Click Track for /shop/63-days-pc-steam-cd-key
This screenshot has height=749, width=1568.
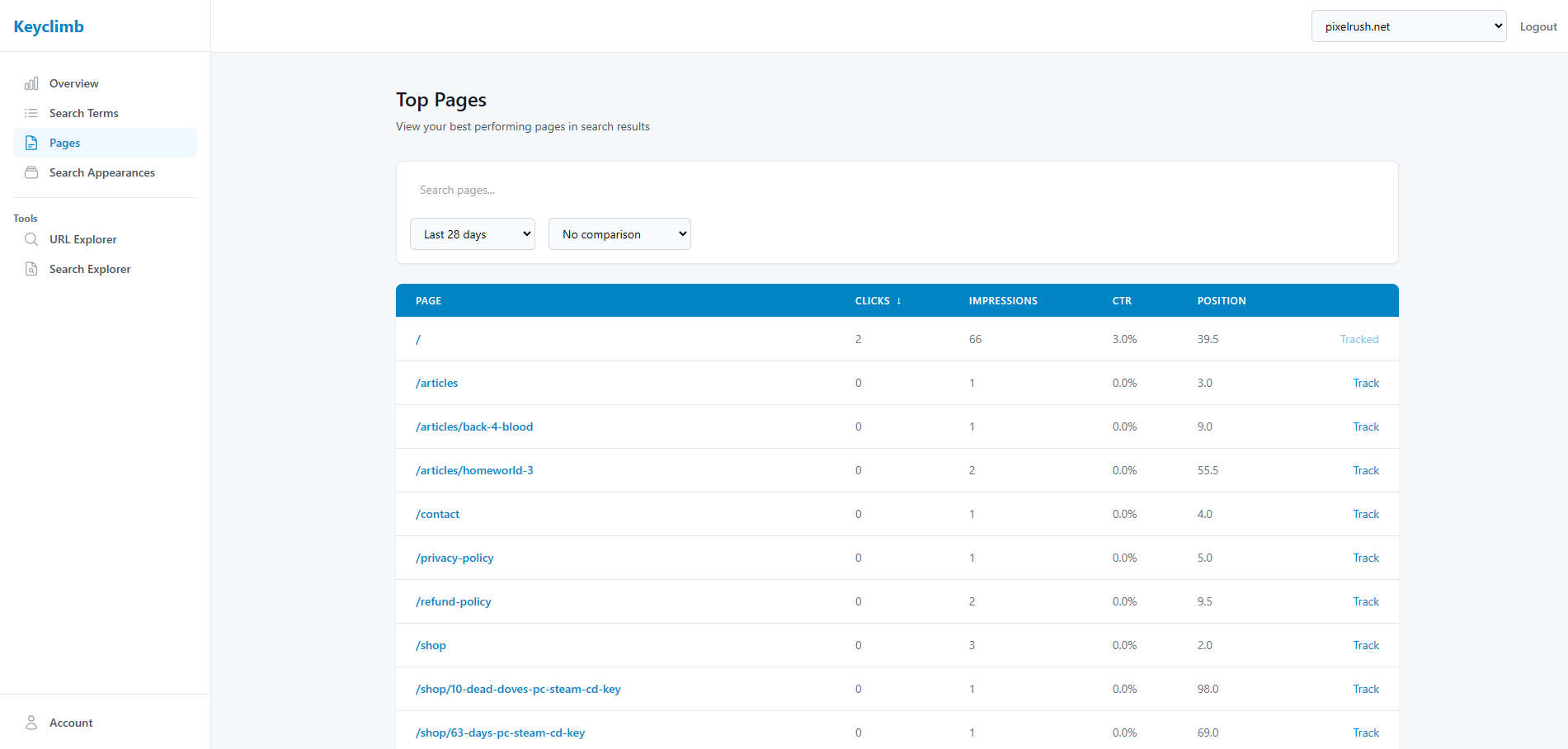1366,733
